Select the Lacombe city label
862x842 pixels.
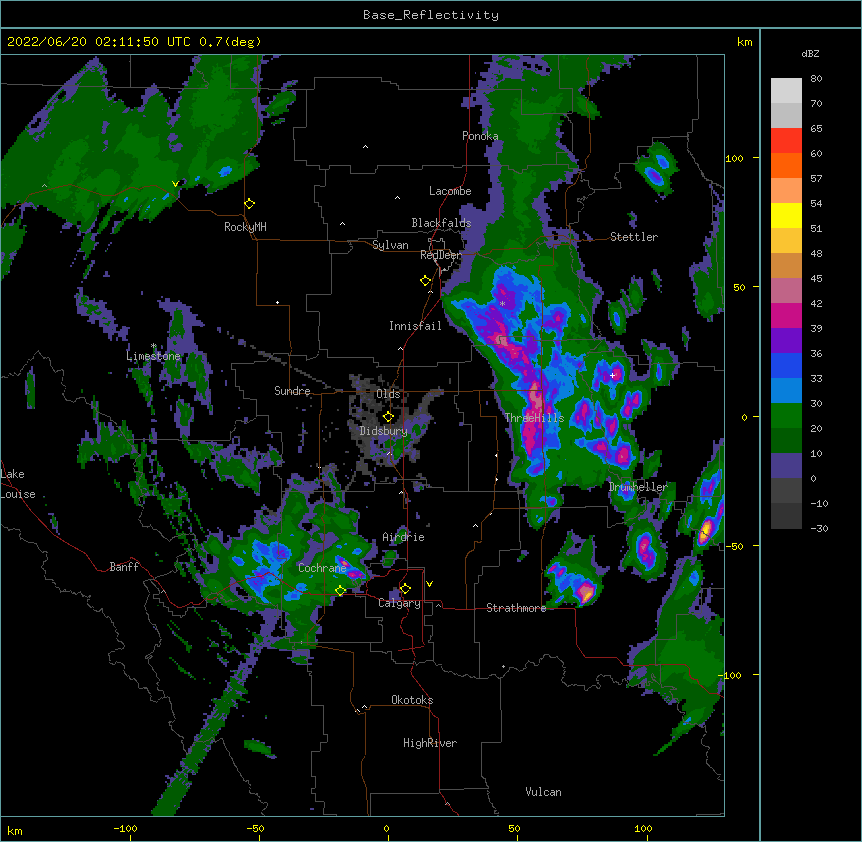[x=450, y=191]
